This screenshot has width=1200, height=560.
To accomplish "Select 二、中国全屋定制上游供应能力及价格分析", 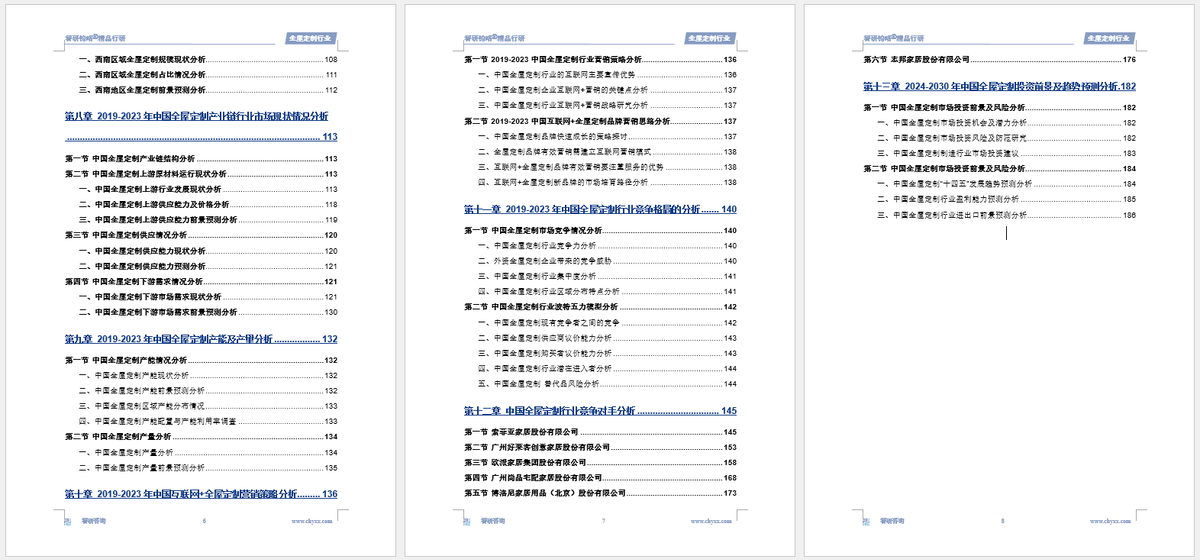I will coord(209,204).
